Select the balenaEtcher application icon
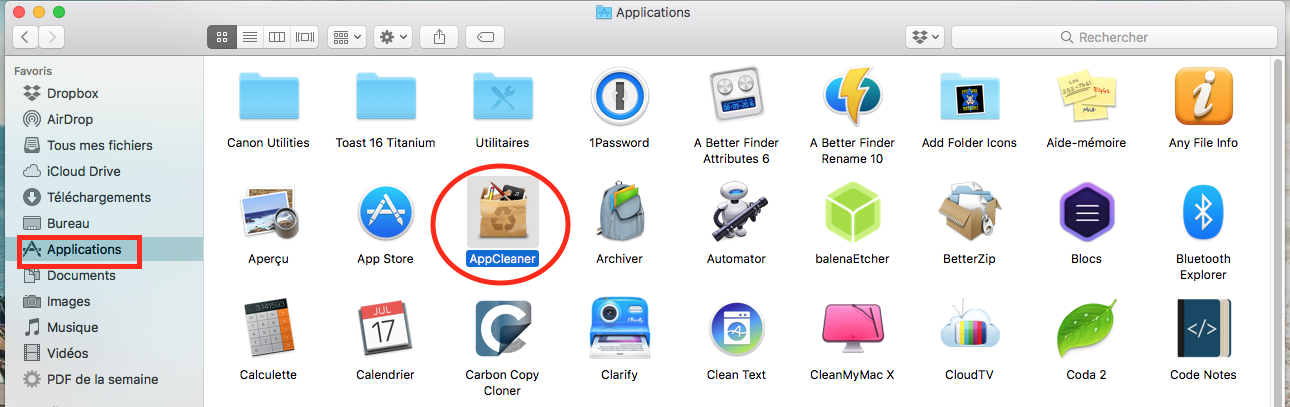Viewport: 1290px width, 407px height. pos(852,213)
